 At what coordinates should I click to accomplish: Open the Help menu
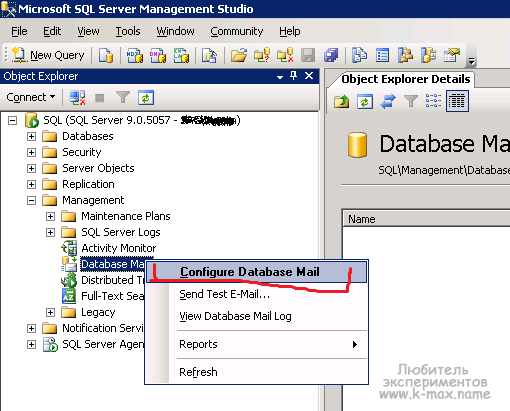pyautogui.click(x=290, y=31)
